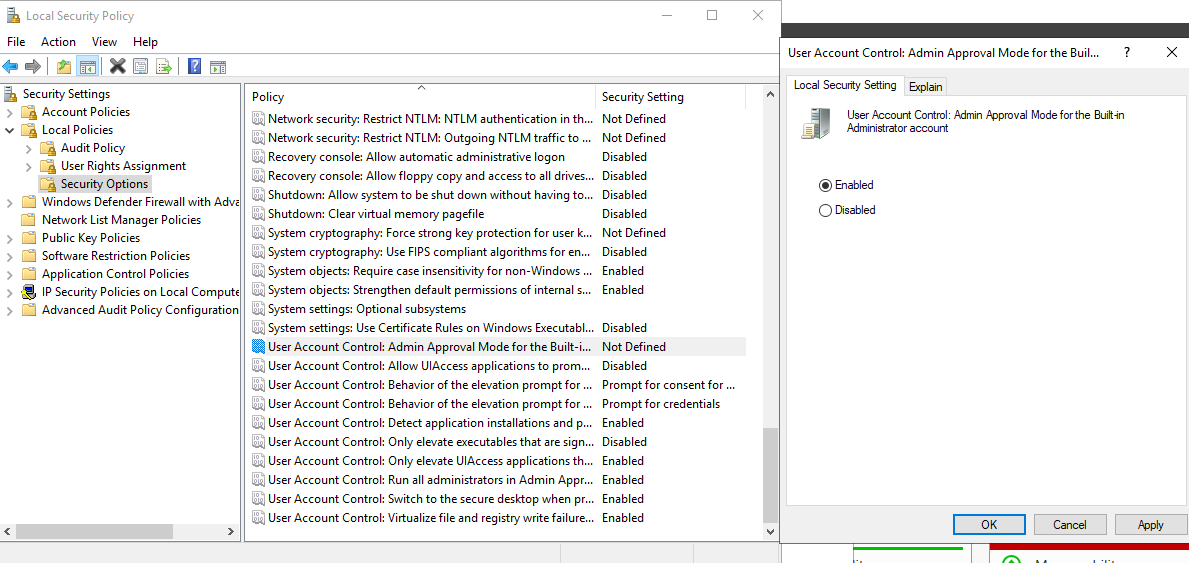Open the Action menu
1189x563 pixels.
(x=58, y=42)
